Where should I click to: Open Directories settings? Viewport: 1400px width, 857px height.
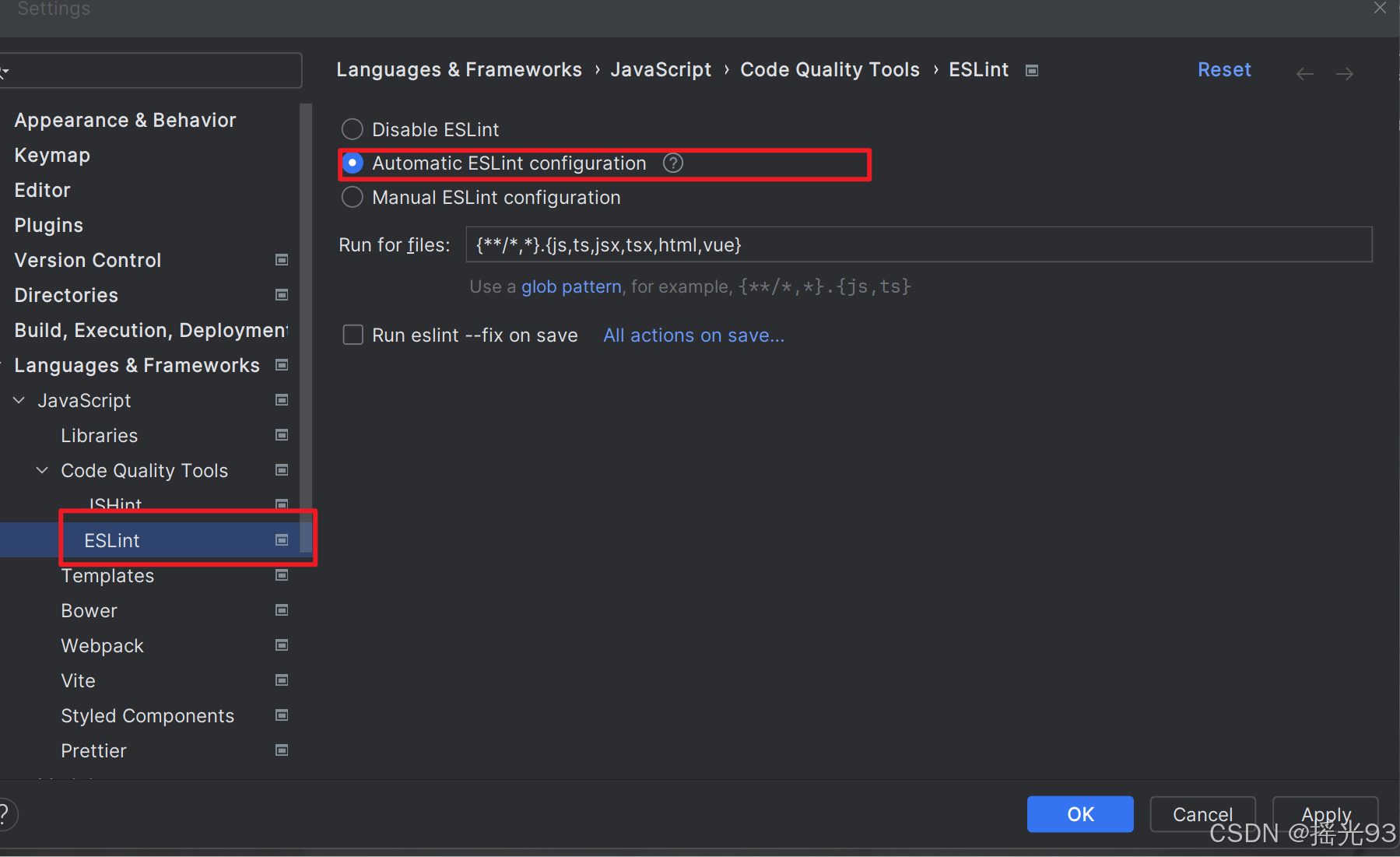(66, 296)
